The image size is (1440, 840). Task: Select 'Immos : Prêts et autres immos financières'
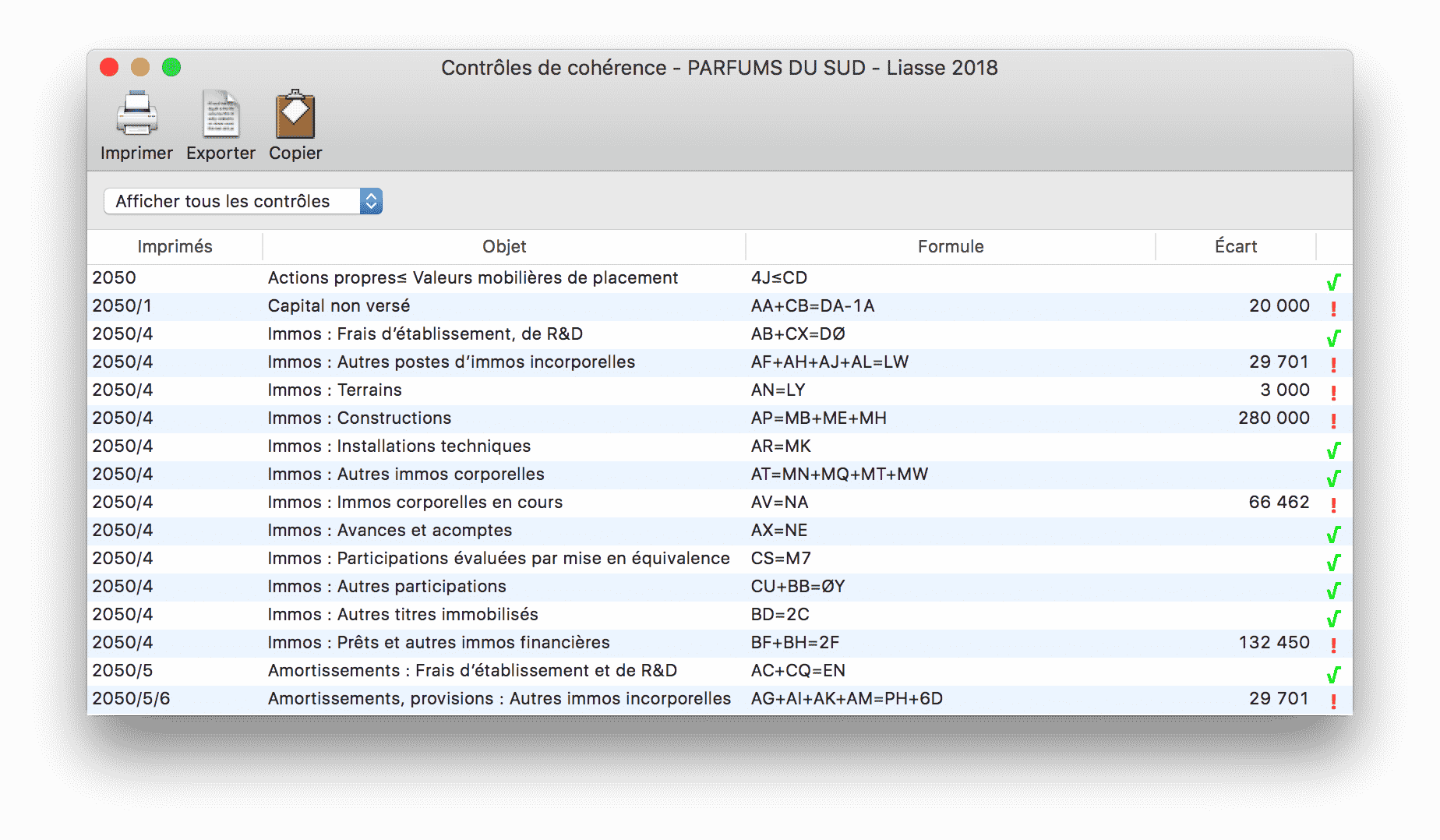coord(720,643)
